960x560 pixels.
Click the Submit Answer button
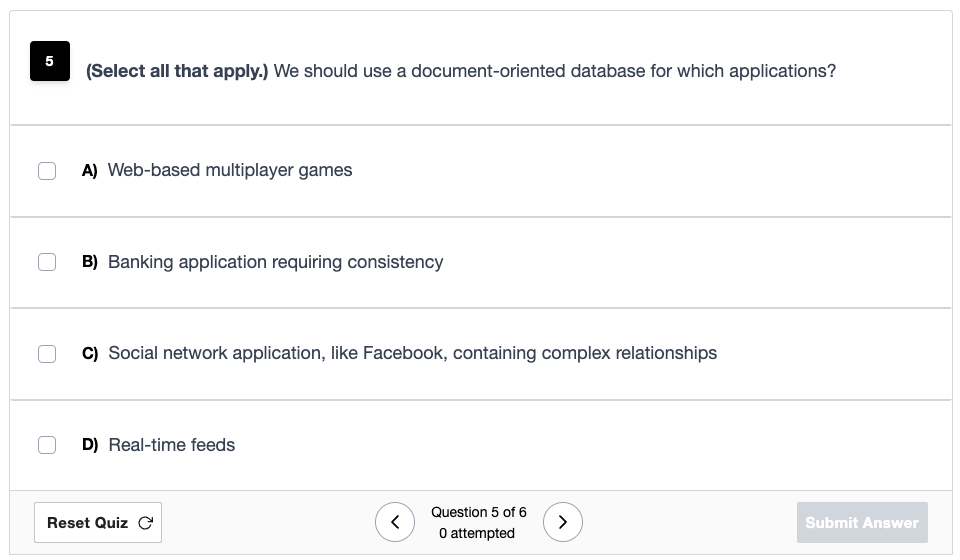pyautogui.click(x=862, y=523)
